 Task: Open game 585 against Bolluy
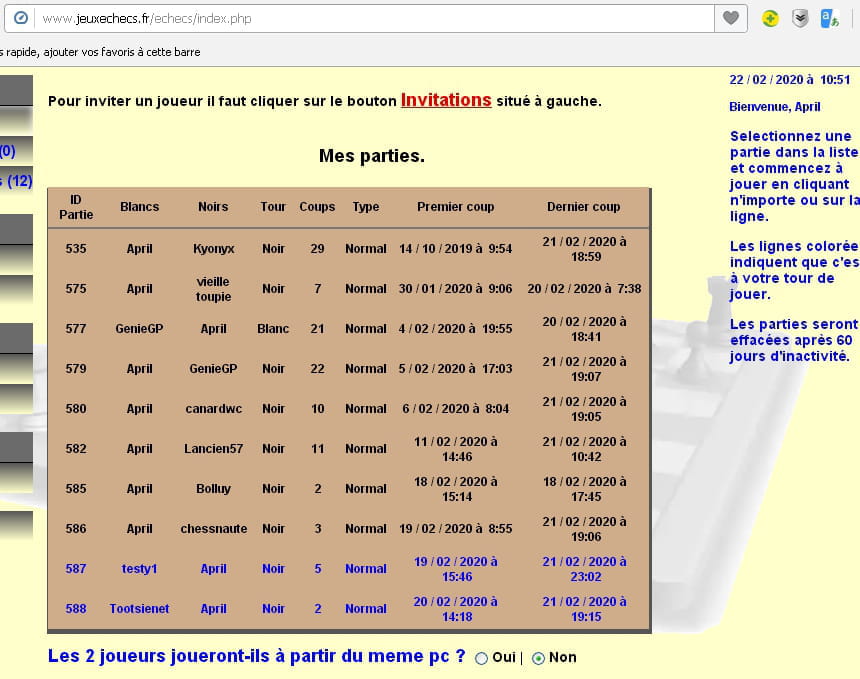pos(349,489)
